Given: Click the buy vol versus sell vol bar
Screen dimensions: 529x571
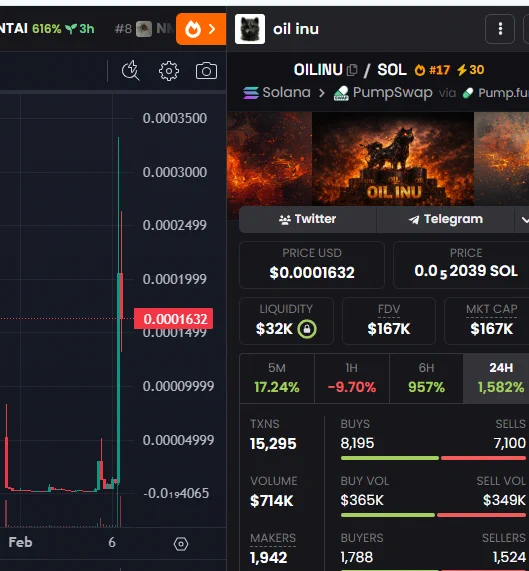Looking at the screenshot, I should click(x=433, y=515).
